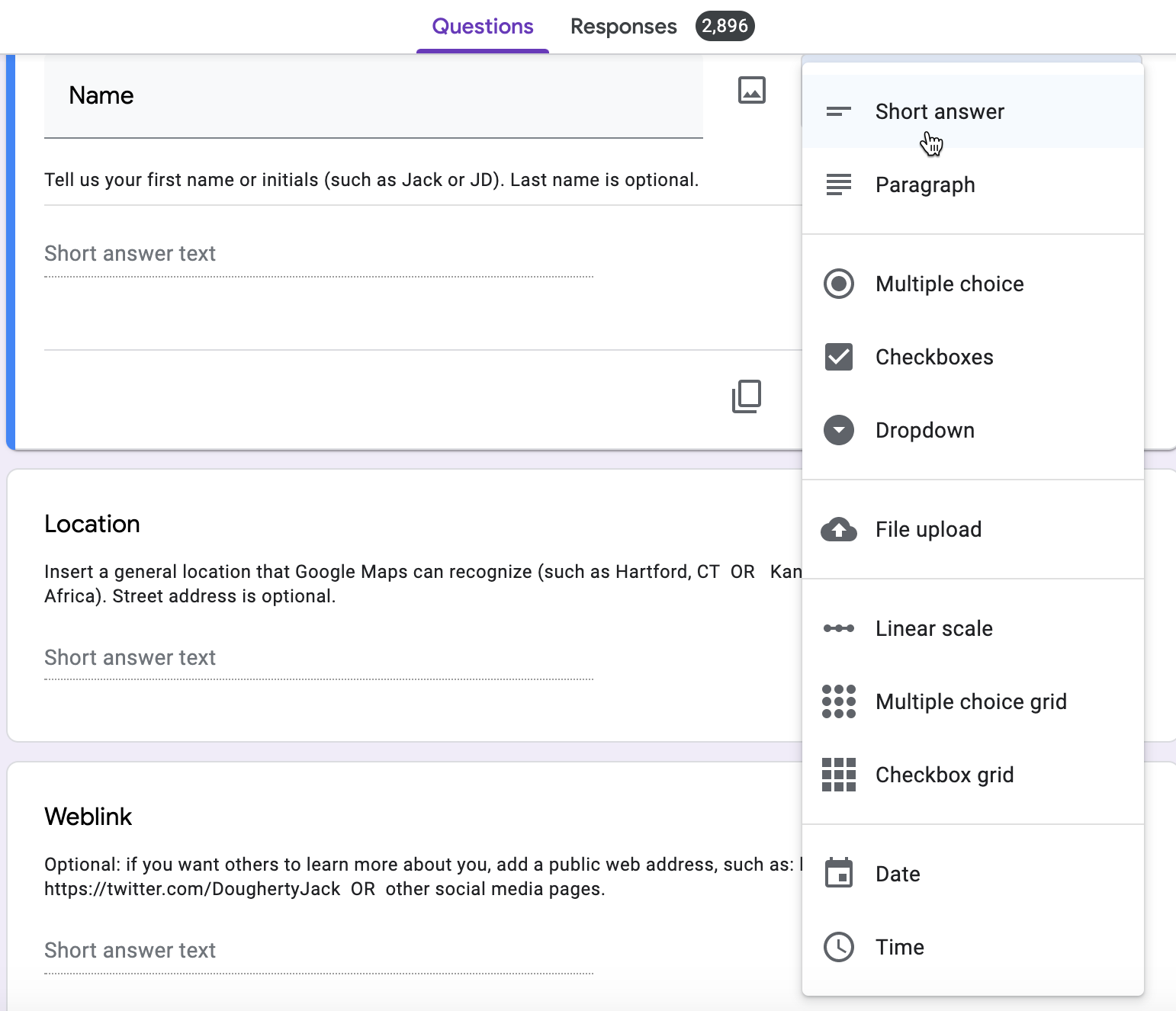Click the 2,896 responses count badge
This screenshot has width=1176, height=1011.
(x=725, y=26)
